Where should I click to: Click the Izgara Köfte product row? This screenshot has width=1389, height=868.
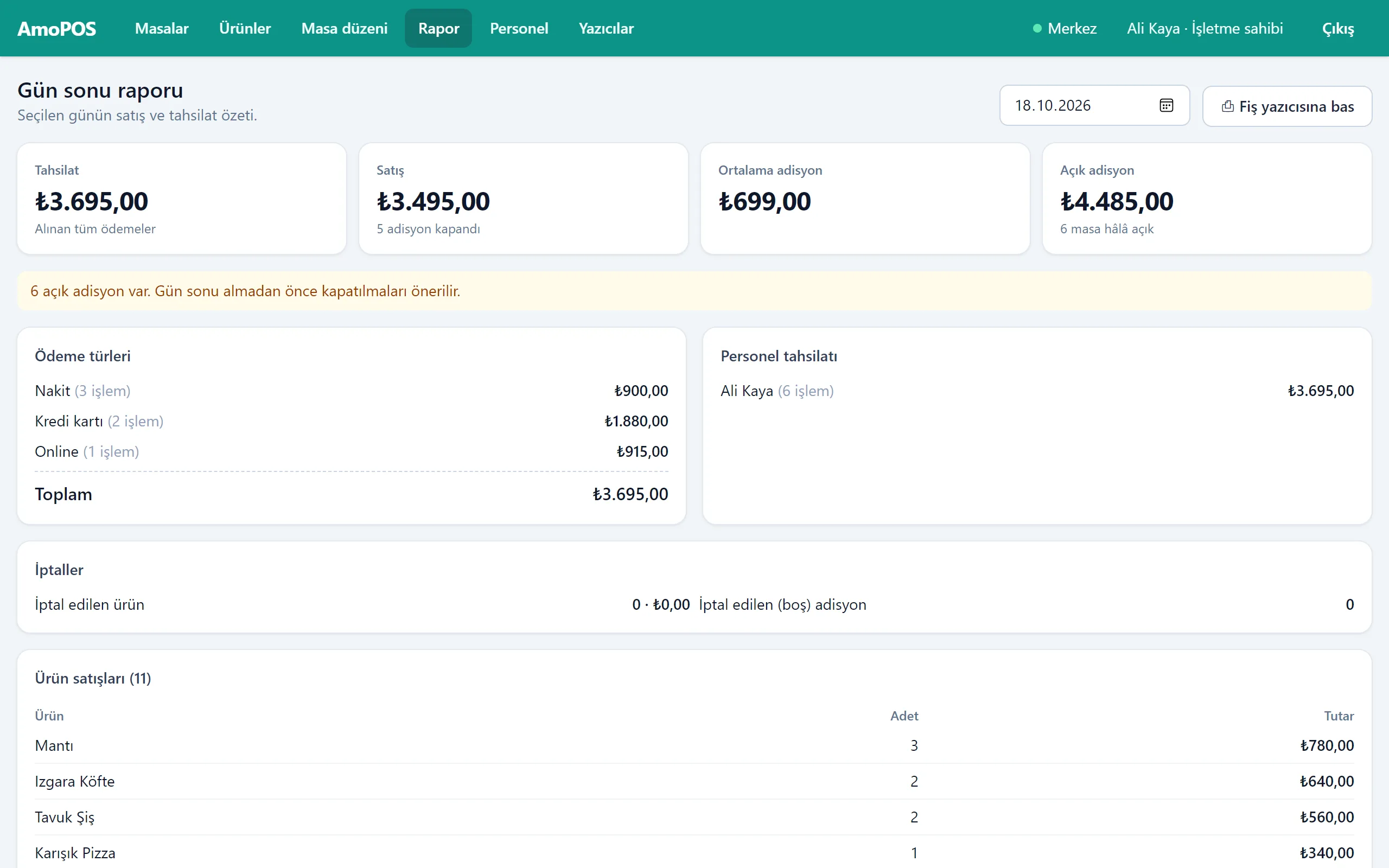[694, 781]
